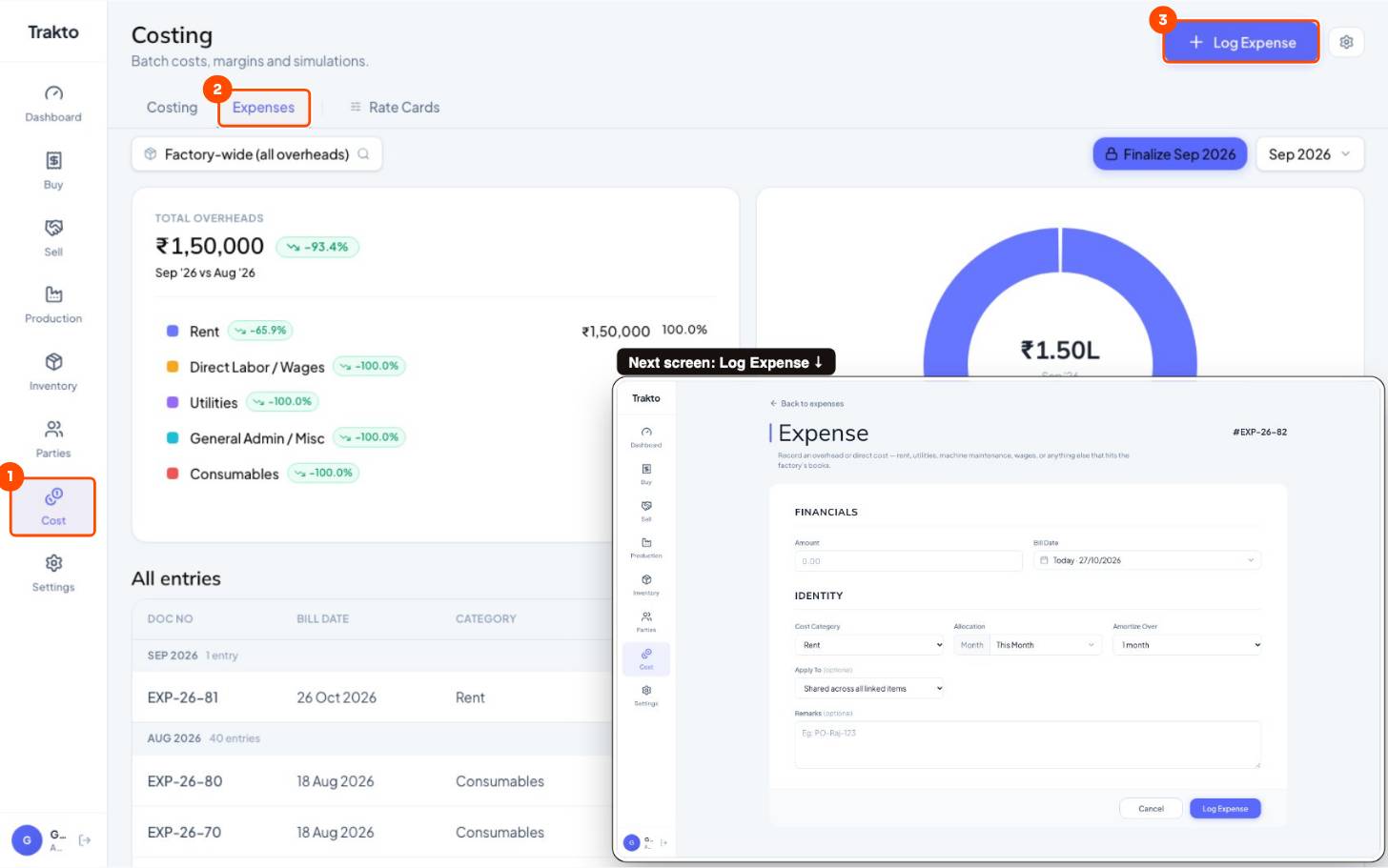Select Cost in the main sidebar
This screenshot has width=1388, height=868.
click(53, 507)
